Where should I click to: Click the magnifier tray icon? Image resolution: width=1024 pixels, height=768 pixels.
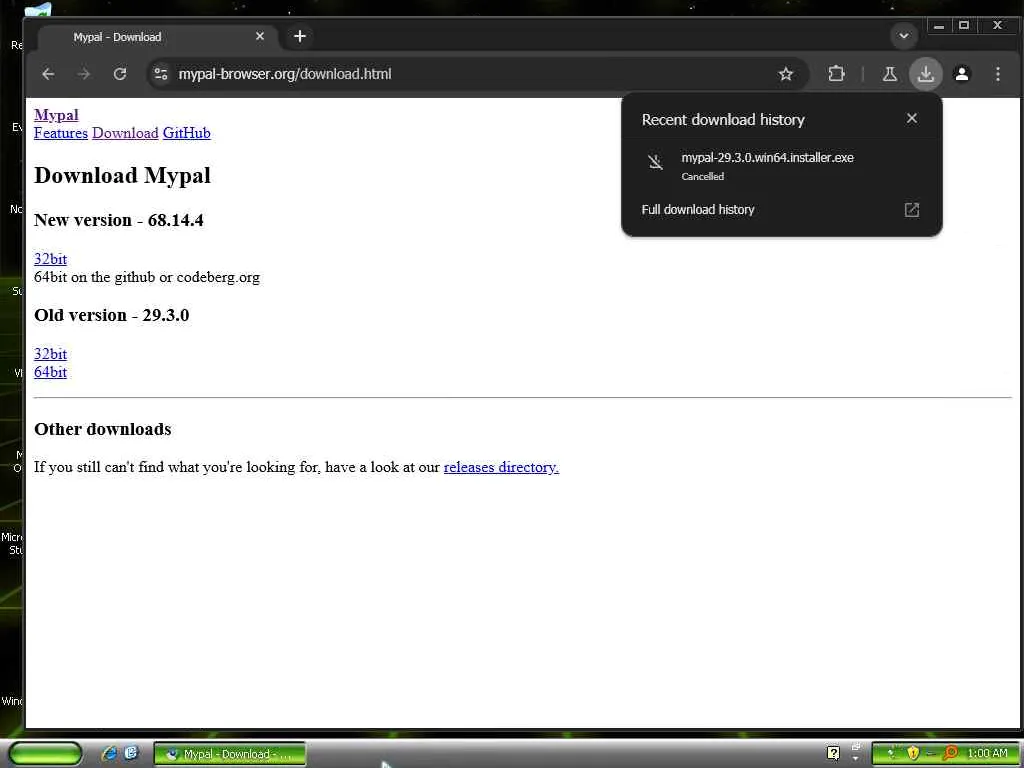(950, 754)
